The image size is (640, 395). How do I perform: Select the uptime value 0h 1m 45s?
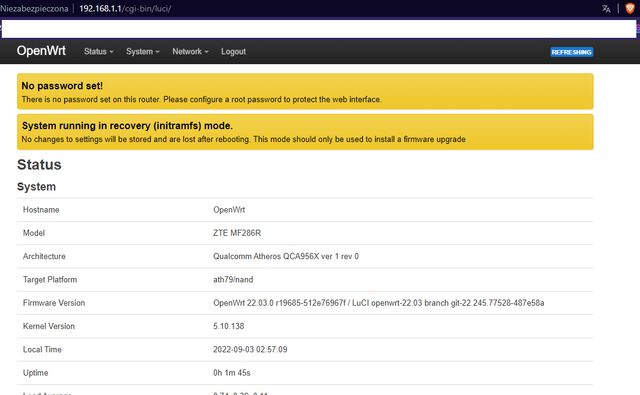231,373
